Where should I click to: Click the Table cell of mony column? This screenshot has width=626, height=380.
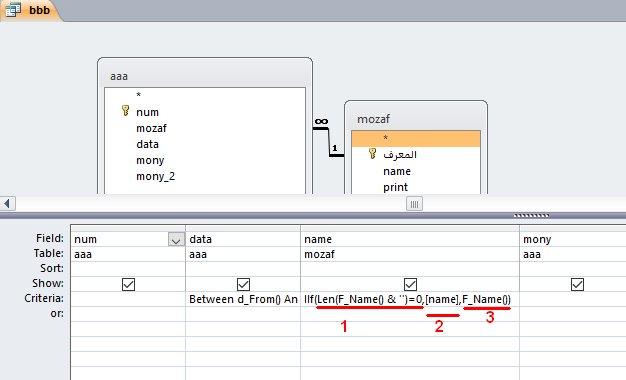point(573,254)
